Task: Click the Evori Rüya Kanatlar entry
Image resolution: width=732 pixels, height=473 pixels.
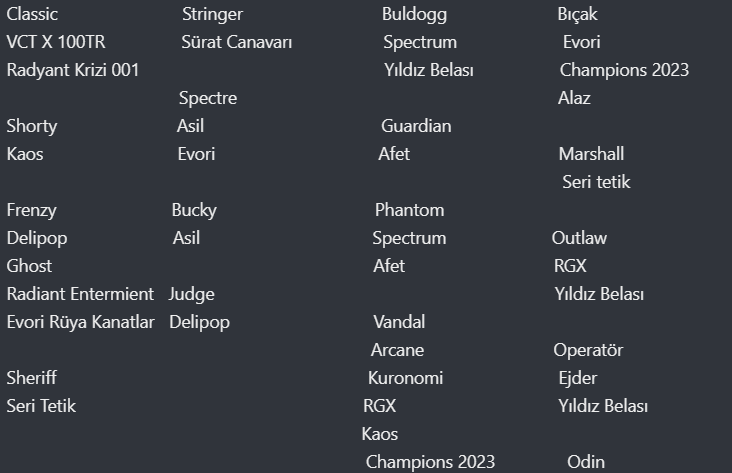Action: (x=80, y=322)
